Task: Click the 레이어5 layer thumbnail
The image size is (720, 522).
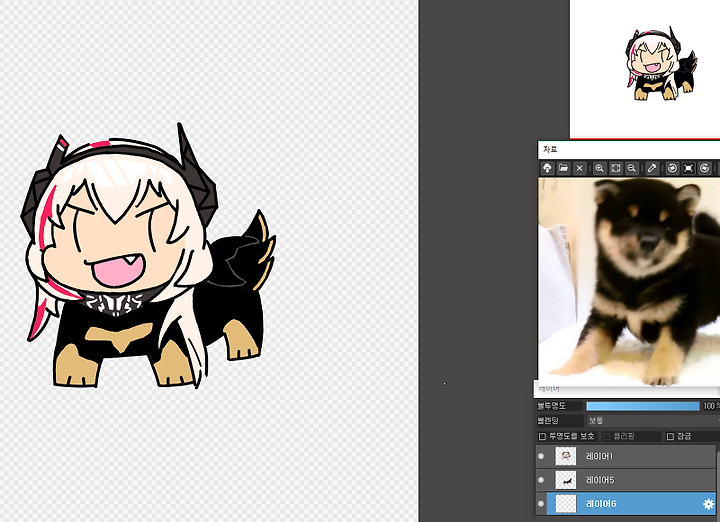Action: click(x=566, y=480)
